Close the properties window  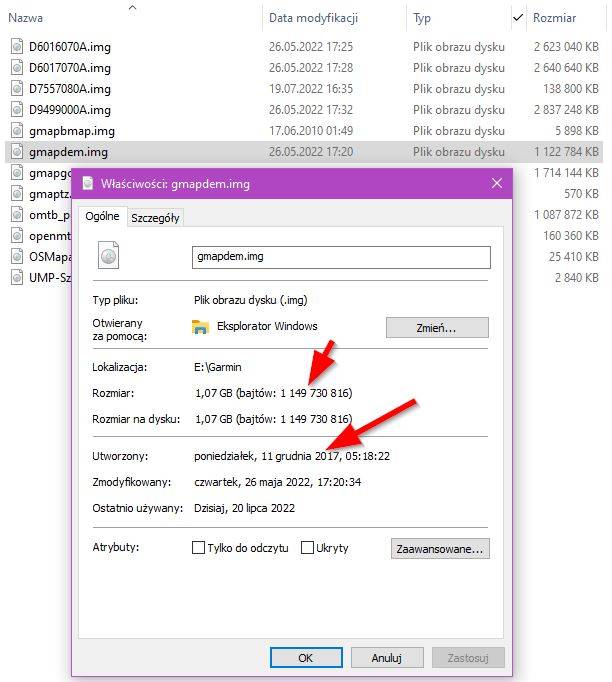point(497,184)
